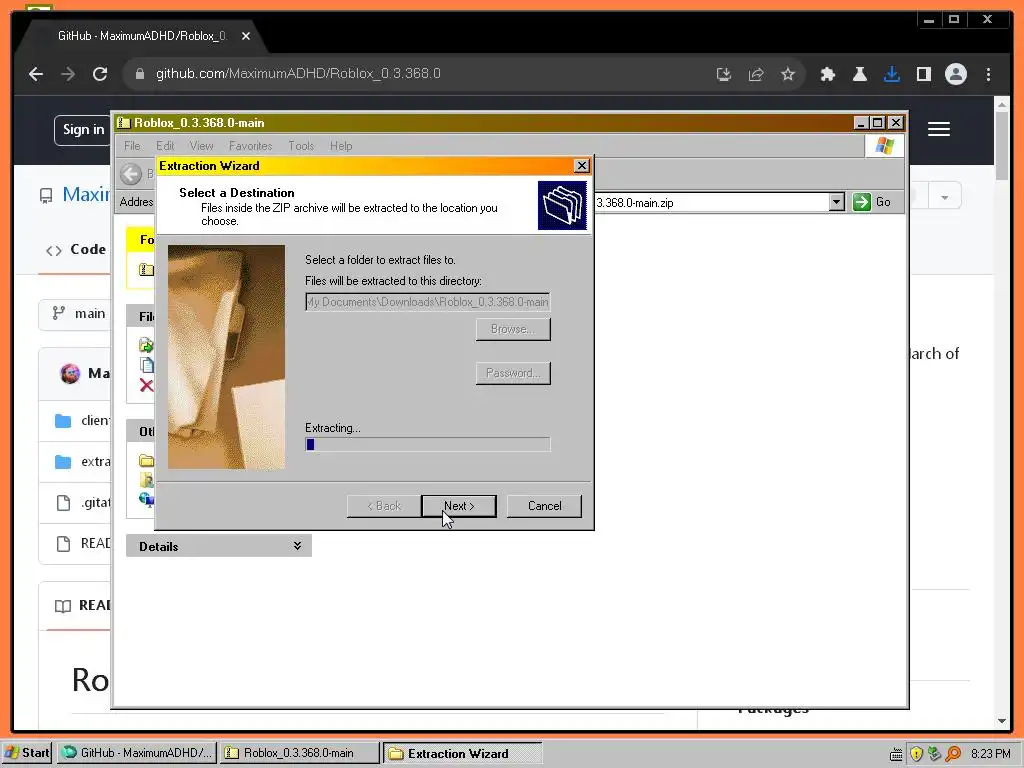The image size is (1024, 768).
Task: Show Chrome downloads
Action: (x=891, y=74)
